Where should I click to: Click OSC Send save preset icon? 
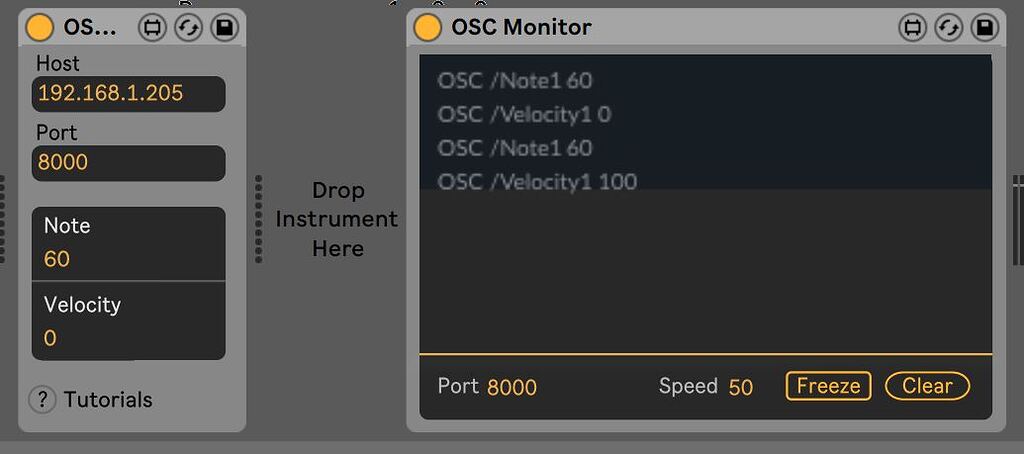224,27
